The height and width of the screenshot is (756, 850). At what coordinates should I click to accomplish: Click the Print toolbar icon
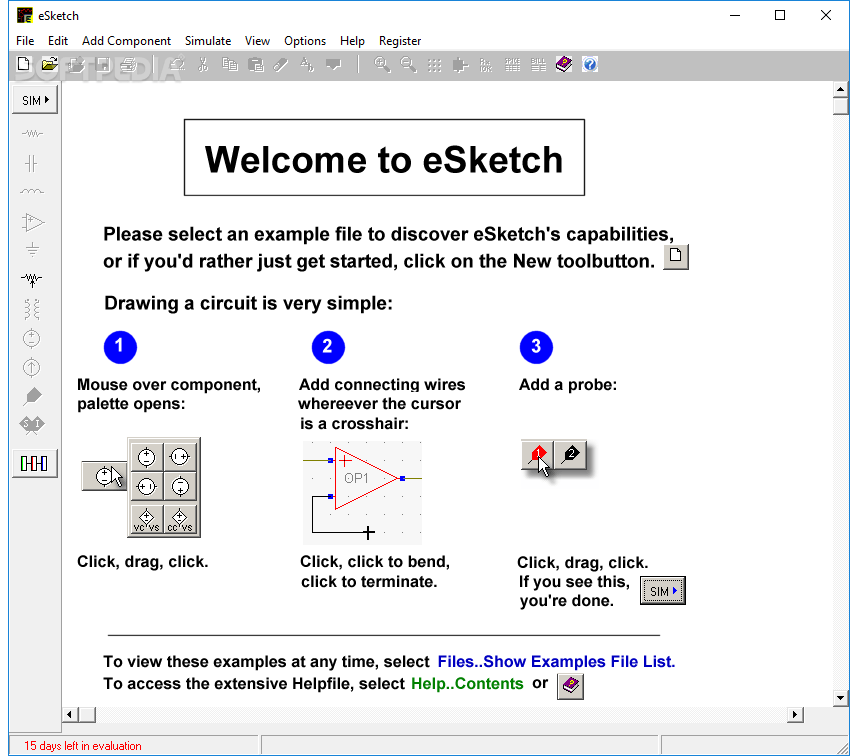pyautogui.click(x=128, y=65)
